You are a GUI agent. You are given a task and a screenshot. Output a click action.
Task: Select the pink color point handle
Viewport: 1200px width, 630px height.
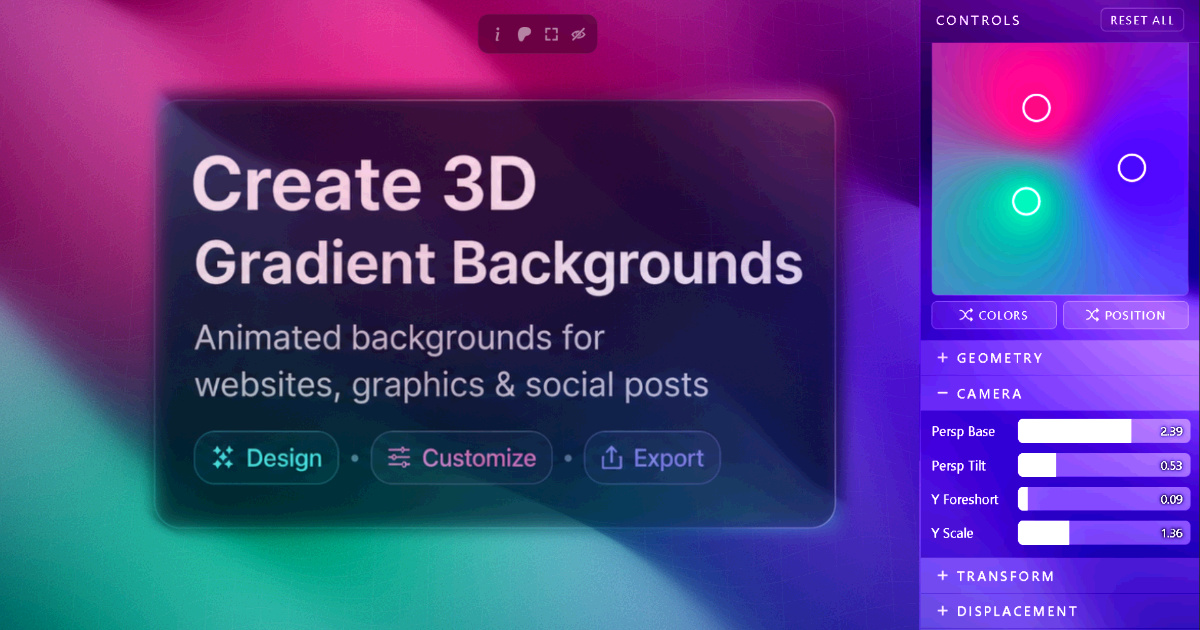(x=1037, y=108)
